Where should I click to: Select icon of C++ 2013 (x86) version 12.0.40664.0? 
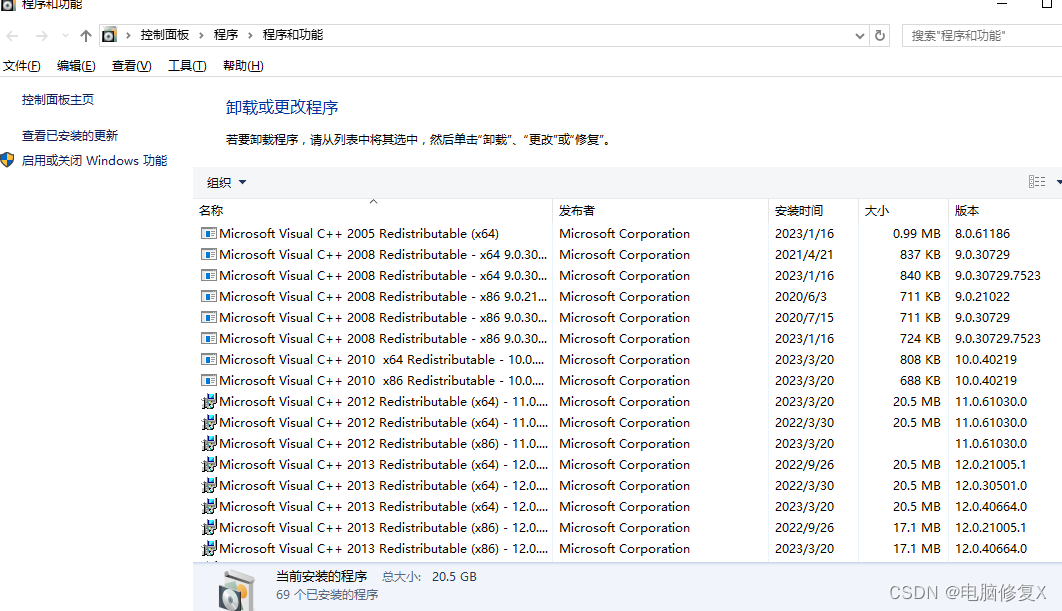click(x=209, y=549)
